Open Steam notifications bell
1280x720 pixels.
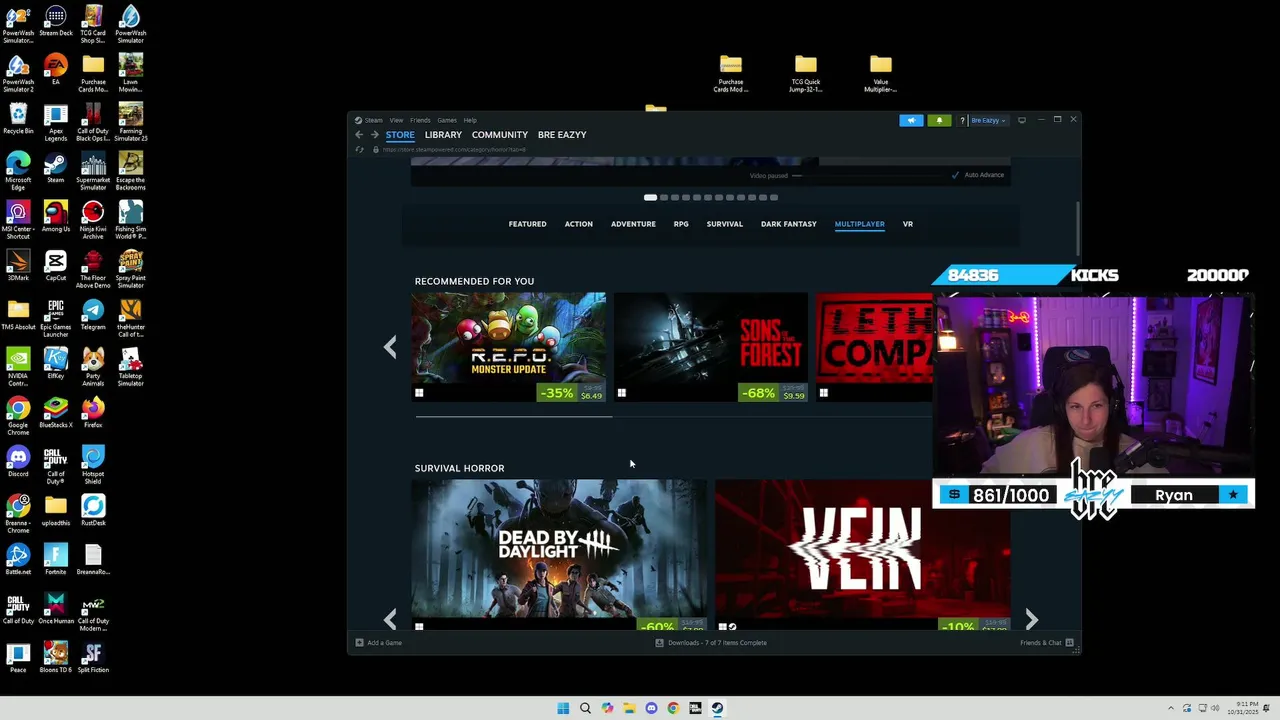pos(939,120)
